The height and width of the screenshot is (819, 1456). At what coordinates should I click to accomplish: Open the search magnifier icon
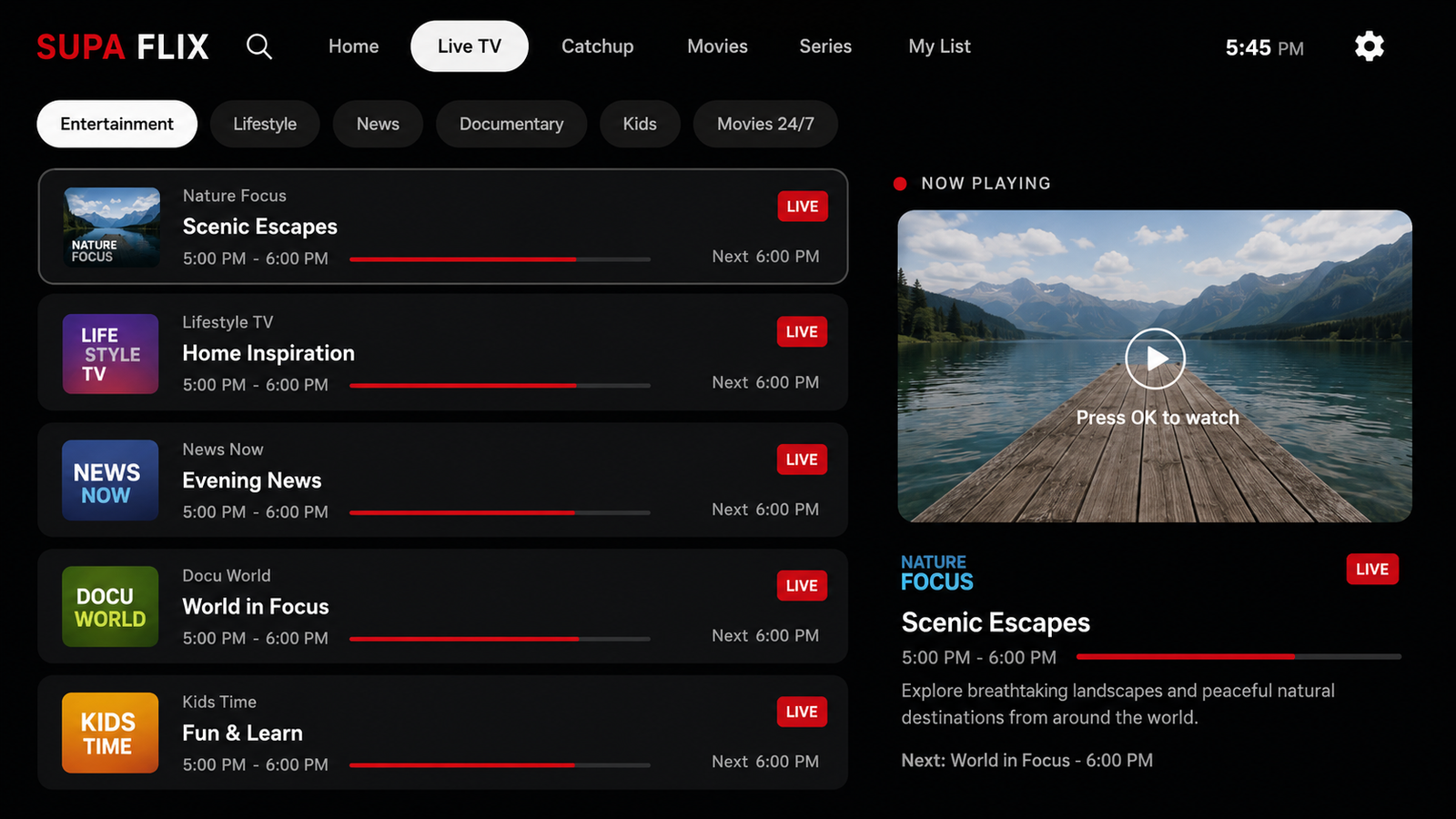pyautogui.click(x=259, y=46)
